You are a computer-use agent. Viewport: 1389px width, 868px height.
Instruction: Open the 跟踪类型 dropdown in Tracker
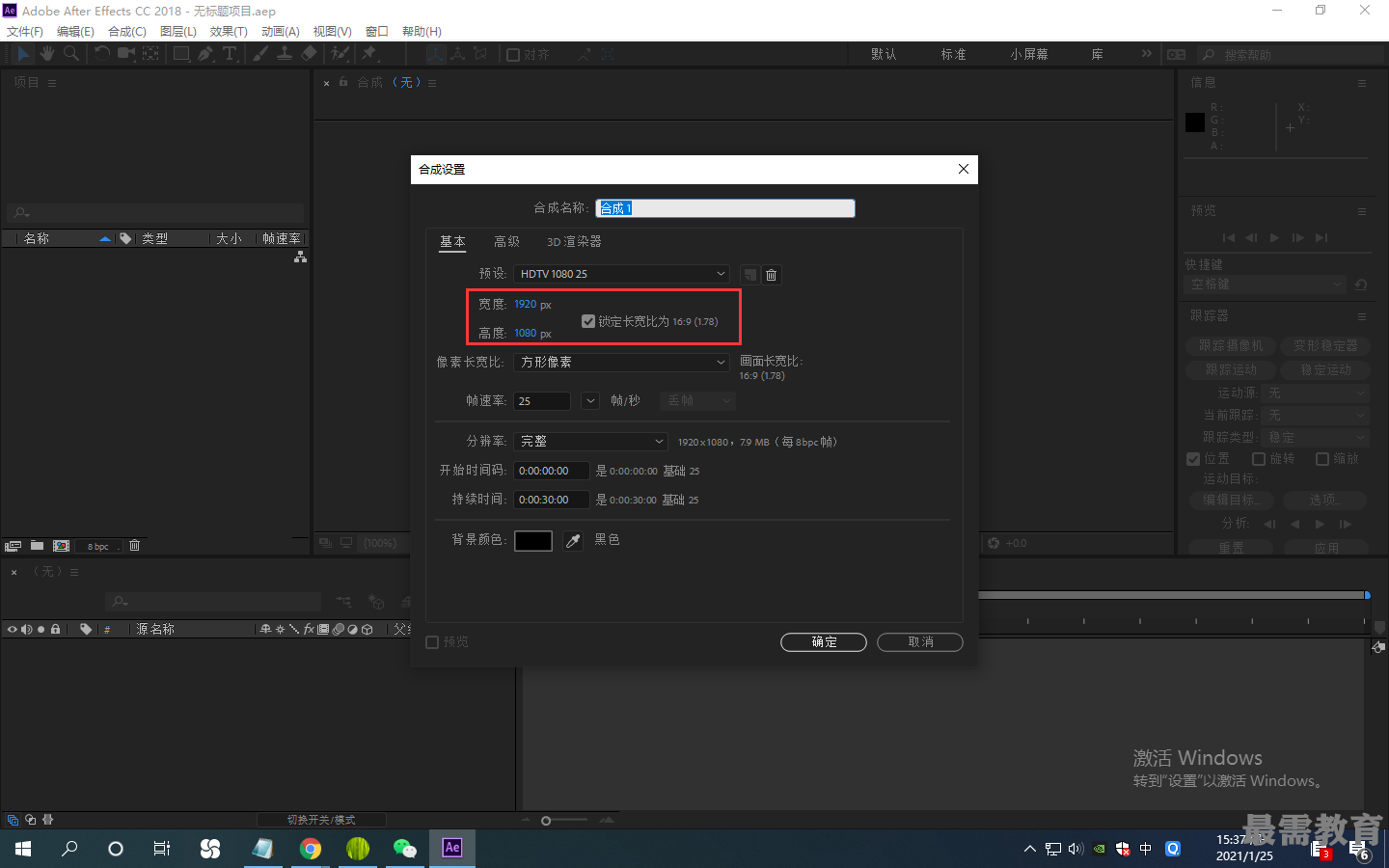[1317, 437]
